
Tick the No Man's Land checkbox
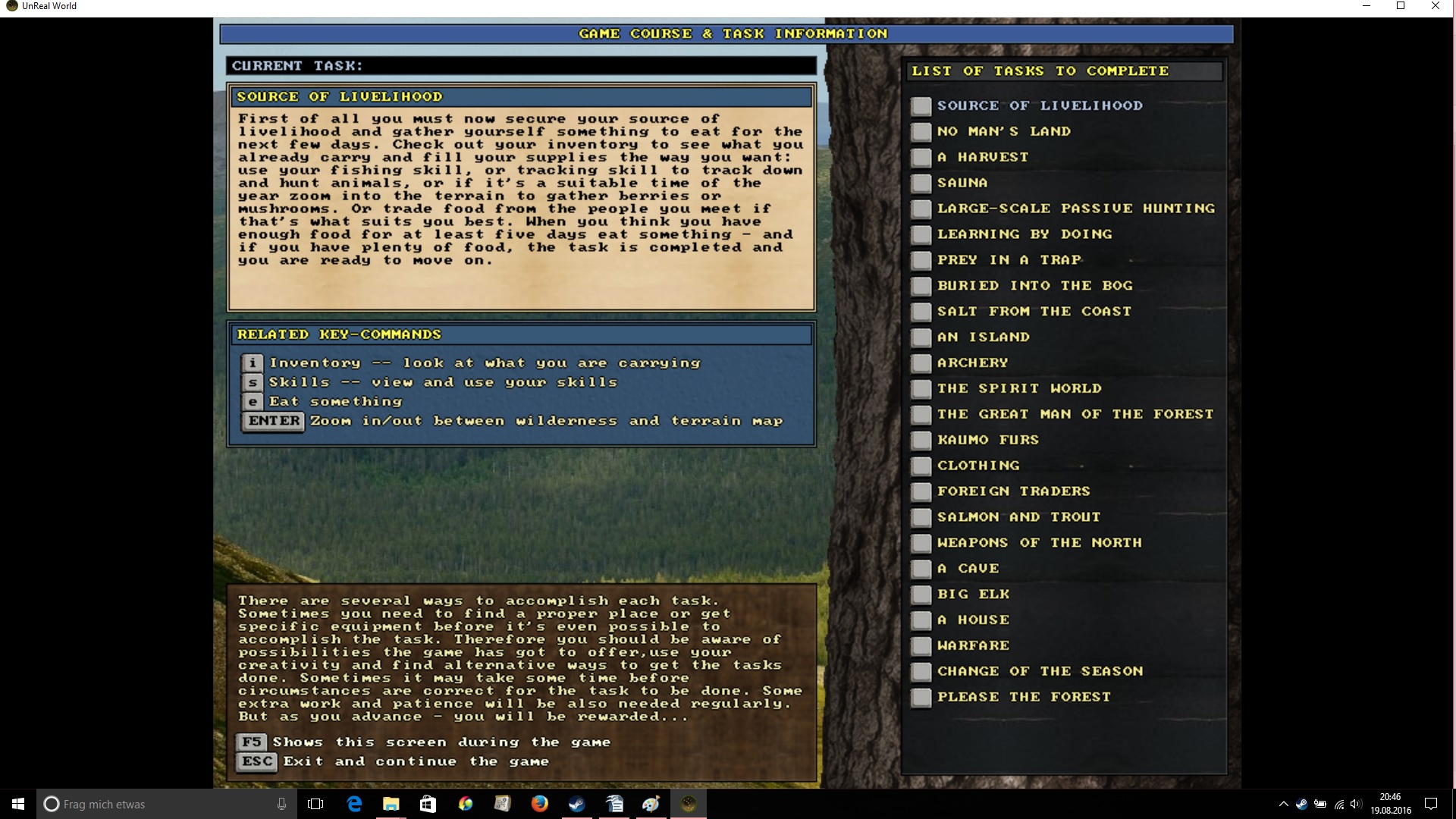[x=921, y=132]
